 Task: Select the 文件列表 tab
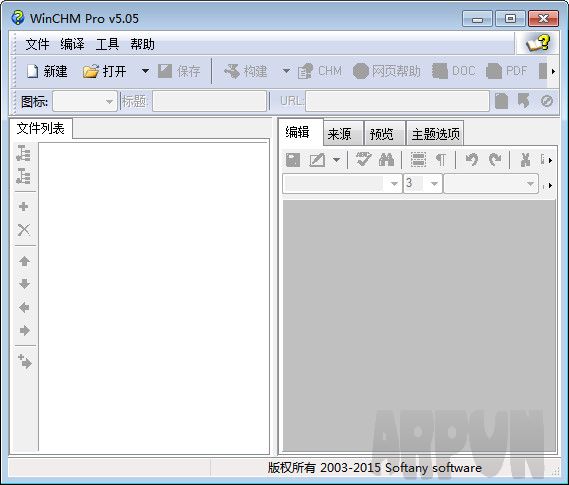(41, 128)
